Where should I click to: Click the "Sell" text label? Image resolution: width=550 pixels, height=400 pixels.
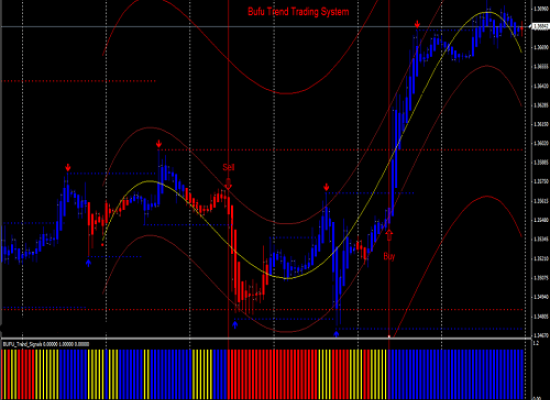pyautogui.click(x=228, y=167)
